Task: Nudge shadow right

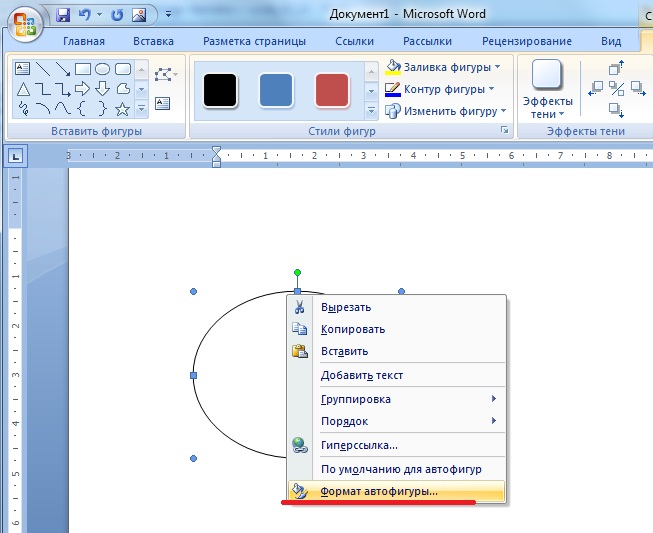Action: (x=638, y=89)
